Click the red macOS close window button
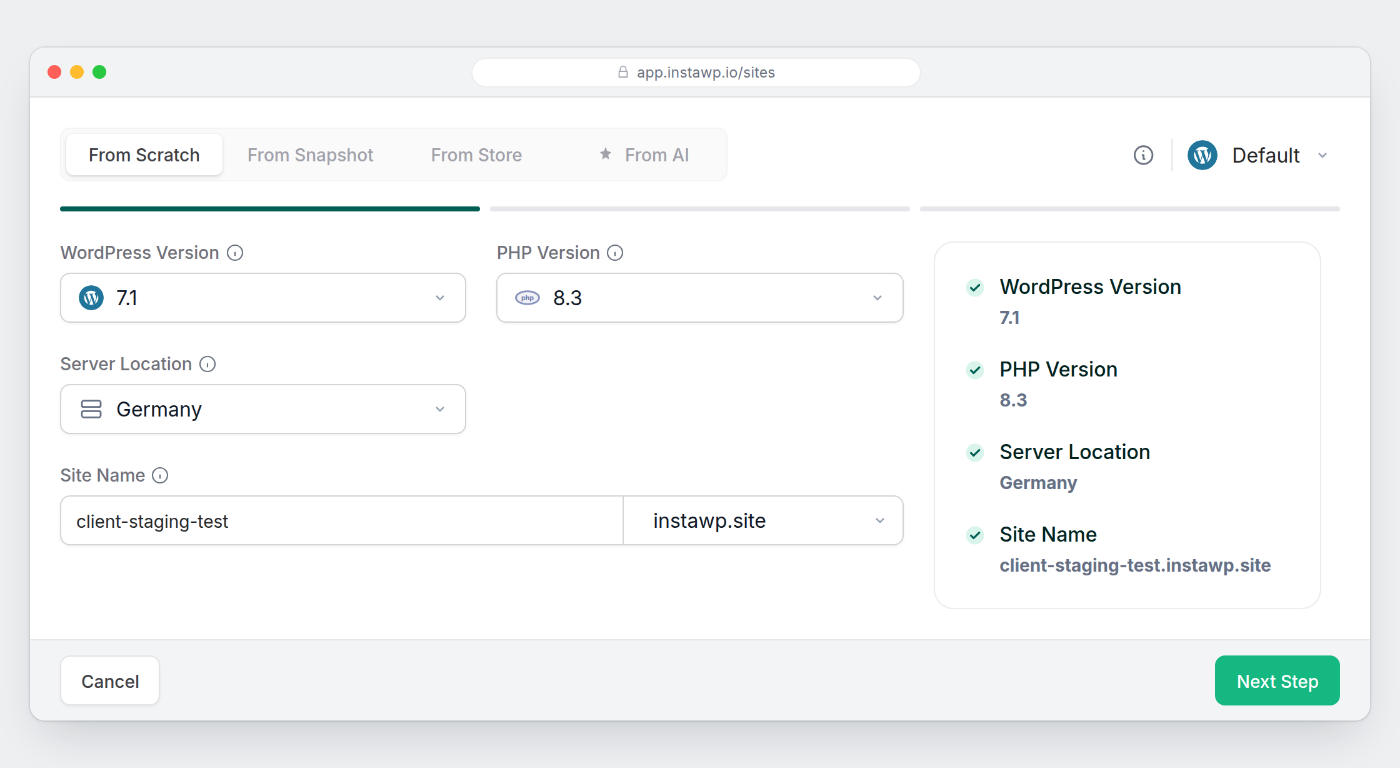 (x=54, y=72)
